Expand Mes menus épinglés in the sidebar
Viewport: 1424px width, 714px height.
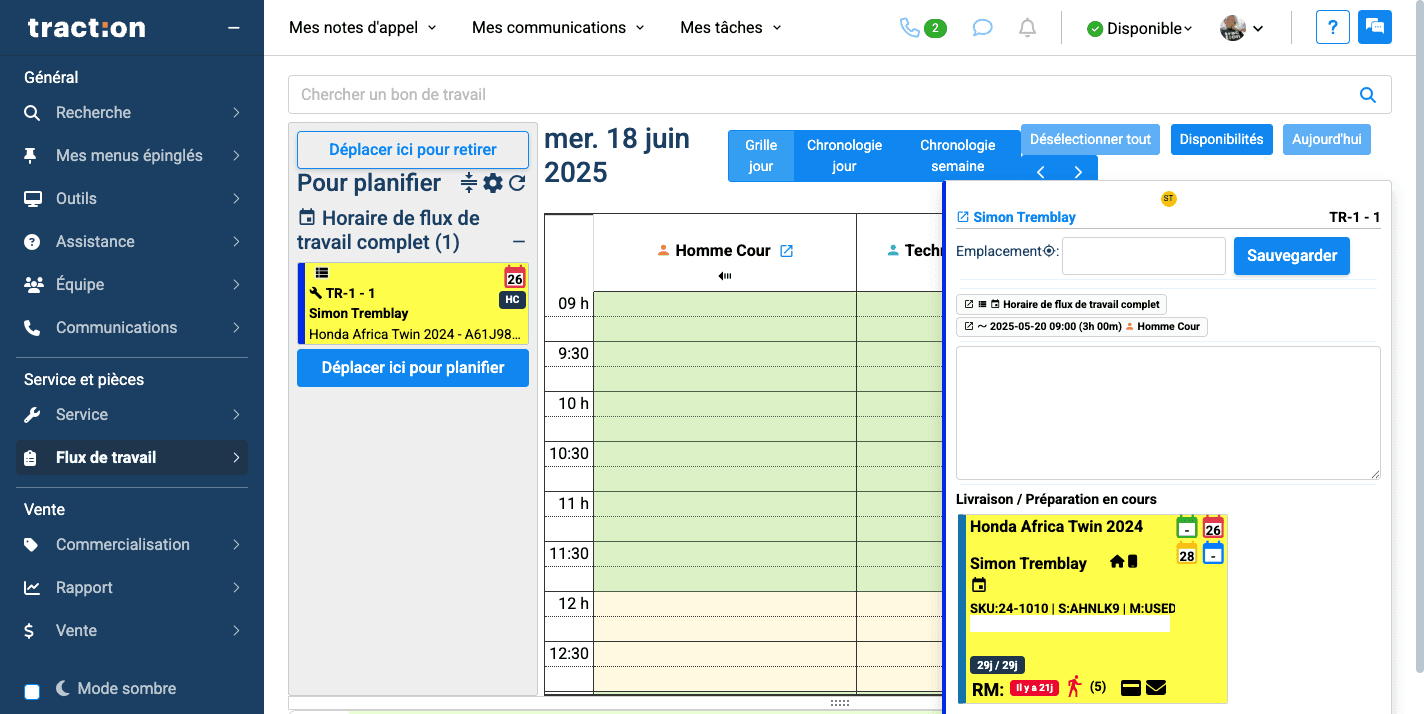click(132, 156)
